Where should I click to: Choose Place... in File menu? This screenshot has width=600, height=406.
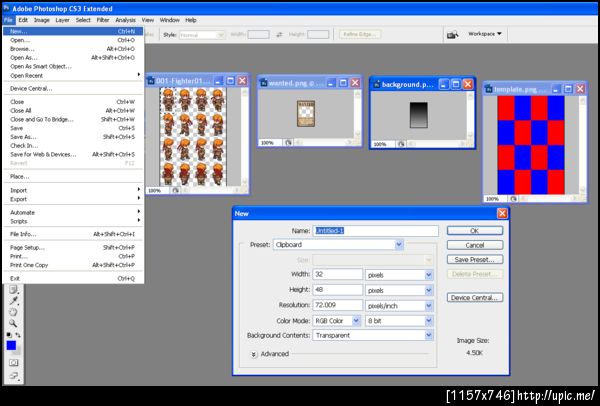coord(73,176)
